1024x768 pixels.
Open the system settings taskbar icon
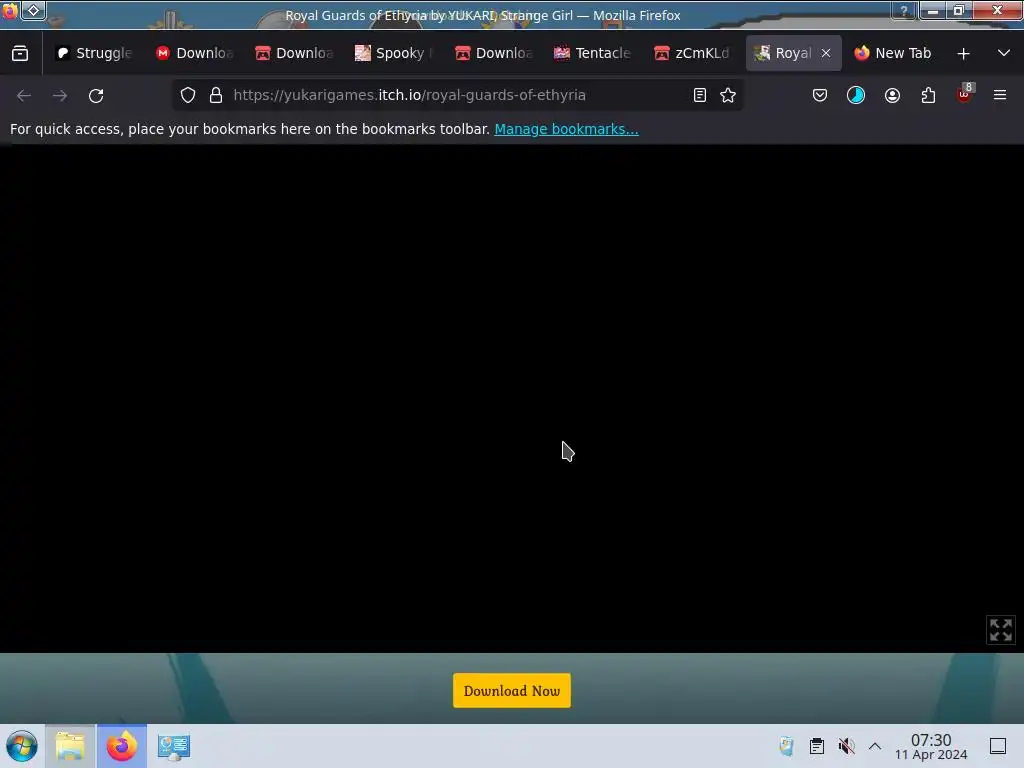(x=174, y=746)
